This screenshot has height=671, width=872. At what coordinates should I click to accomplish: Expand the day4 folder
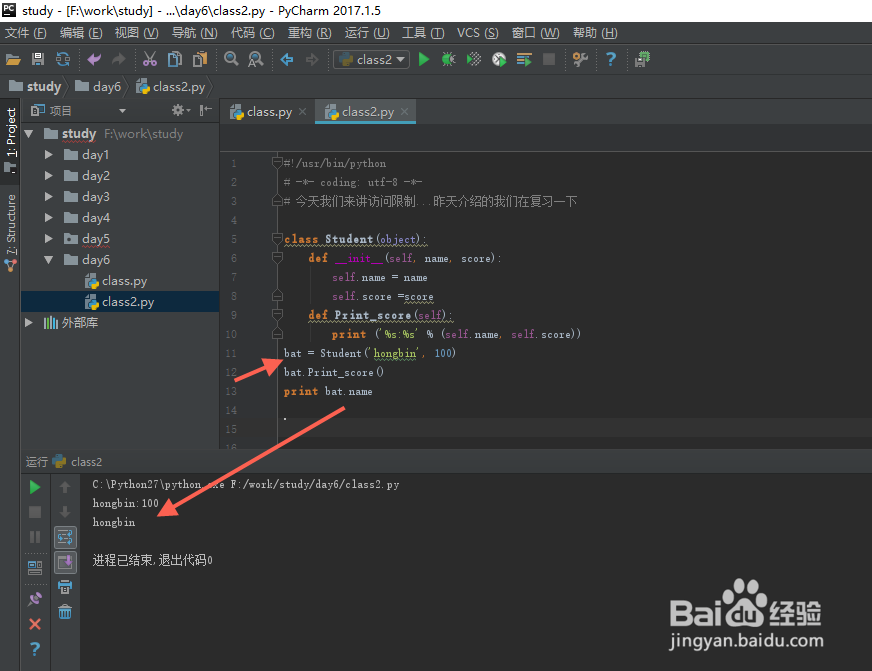(x=48, y=217)
